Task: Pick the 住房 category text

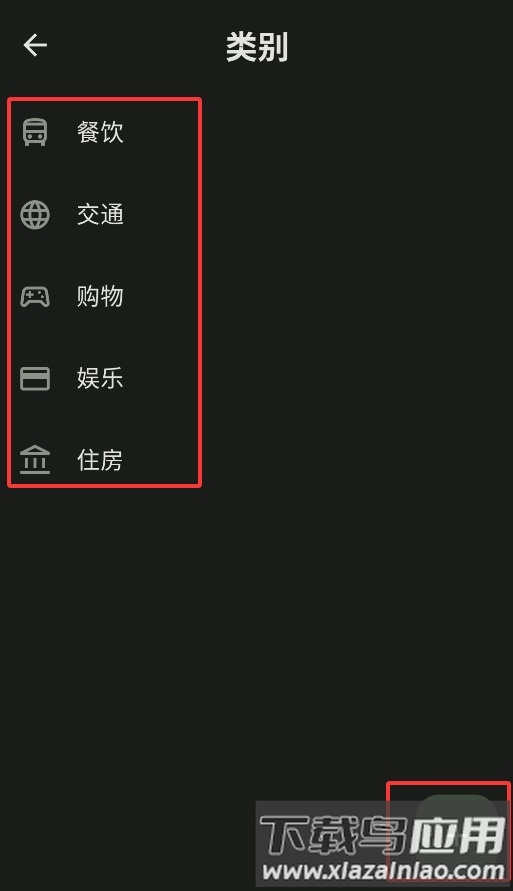Action: click(100, 460)
